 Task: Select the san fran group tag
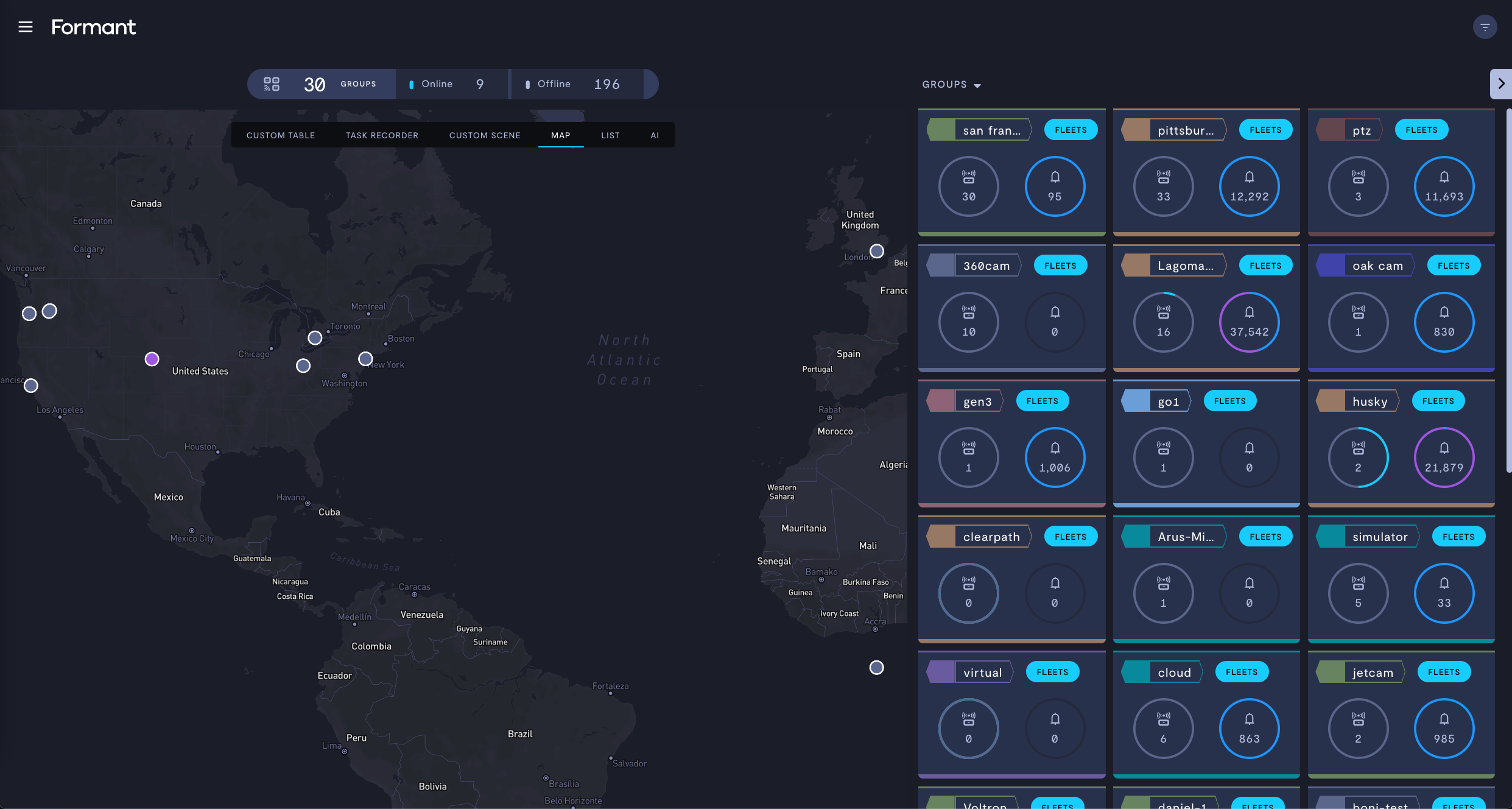[x=979, y=130]
